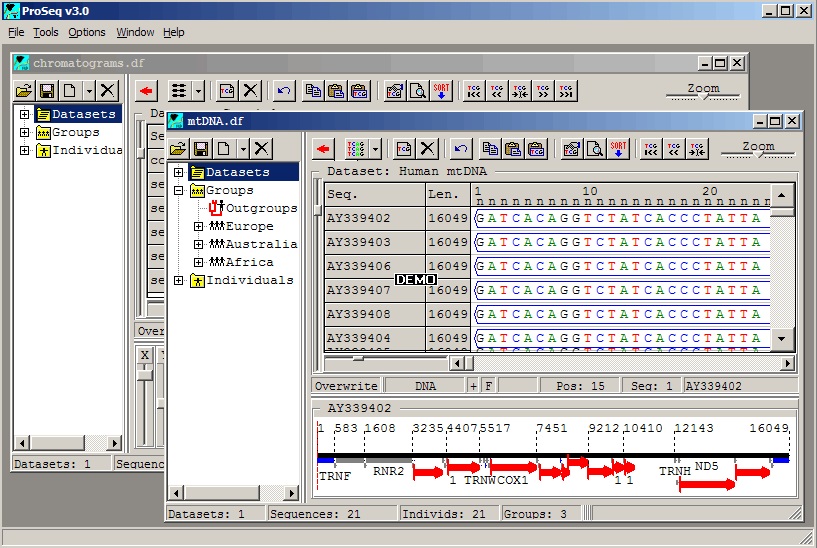Click the Zoom slider in mtDNA window
This screenshot has height=548, width=817.
coord(758,151)
